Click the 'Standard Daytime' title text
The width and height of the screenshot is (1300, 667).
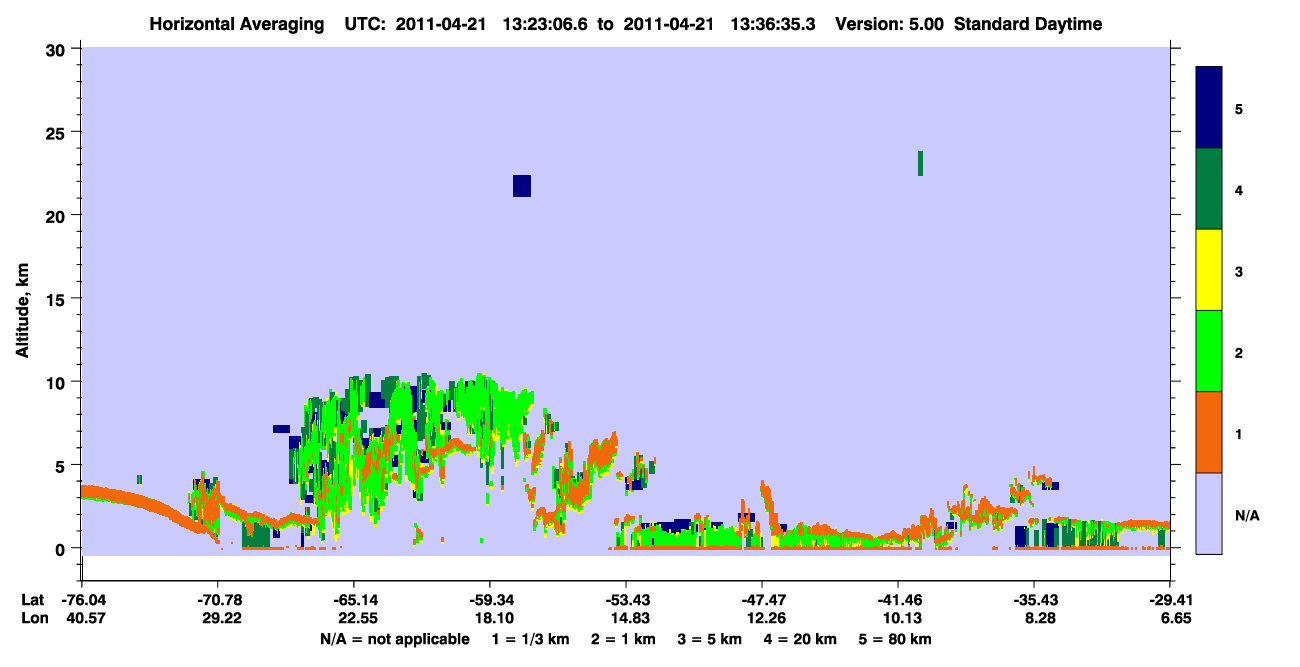(1028, 24)
